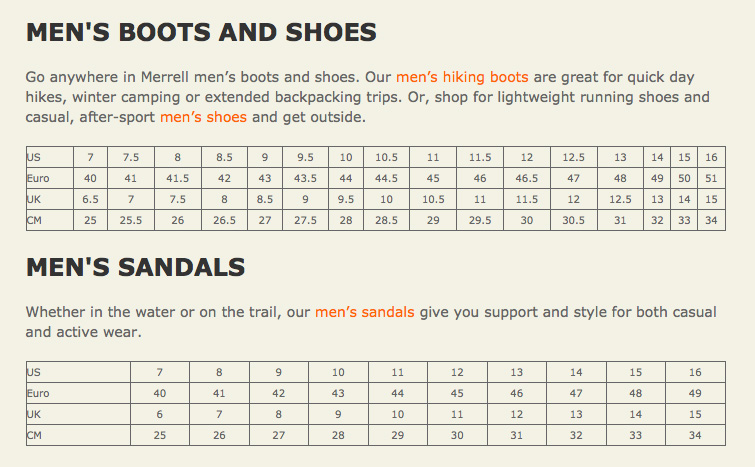Select CM 27.5 cell in boots table
This screenshot has width=755, height=467.
click(x=305, y=220)
